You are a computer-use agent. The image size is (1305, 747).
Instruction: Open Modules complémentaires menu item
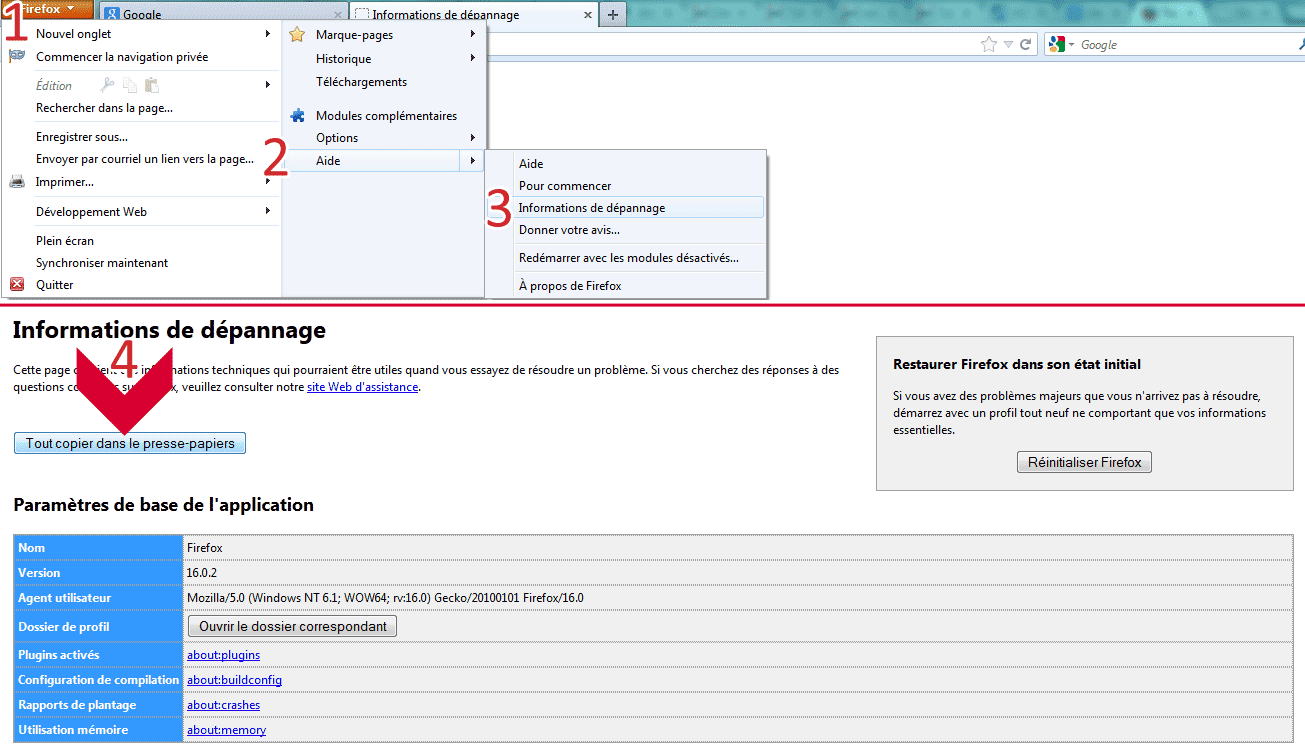pyautogui.click(x=384, y=116)
